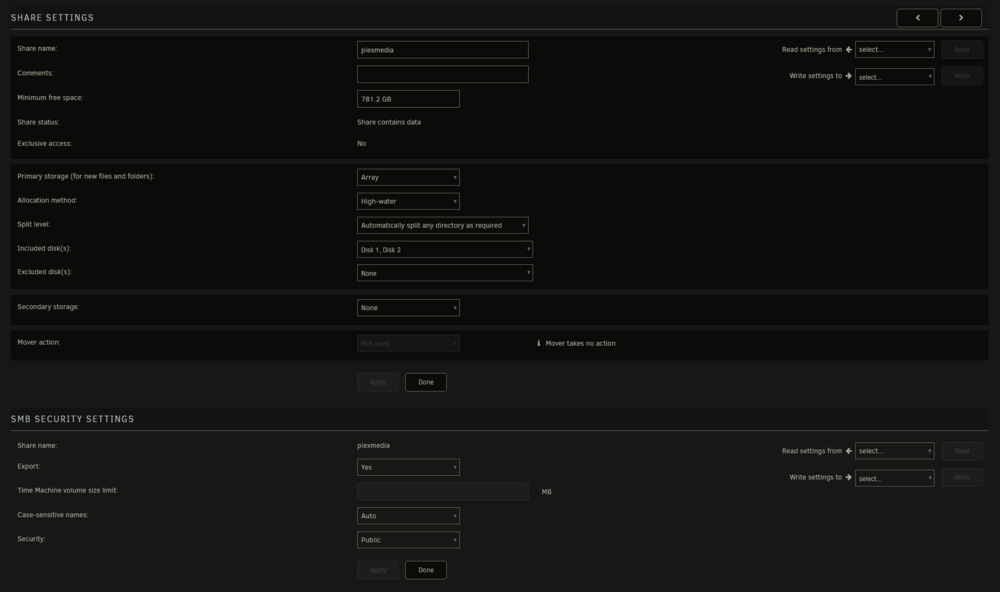Click the plexmedia share name text under SMB

373,445
